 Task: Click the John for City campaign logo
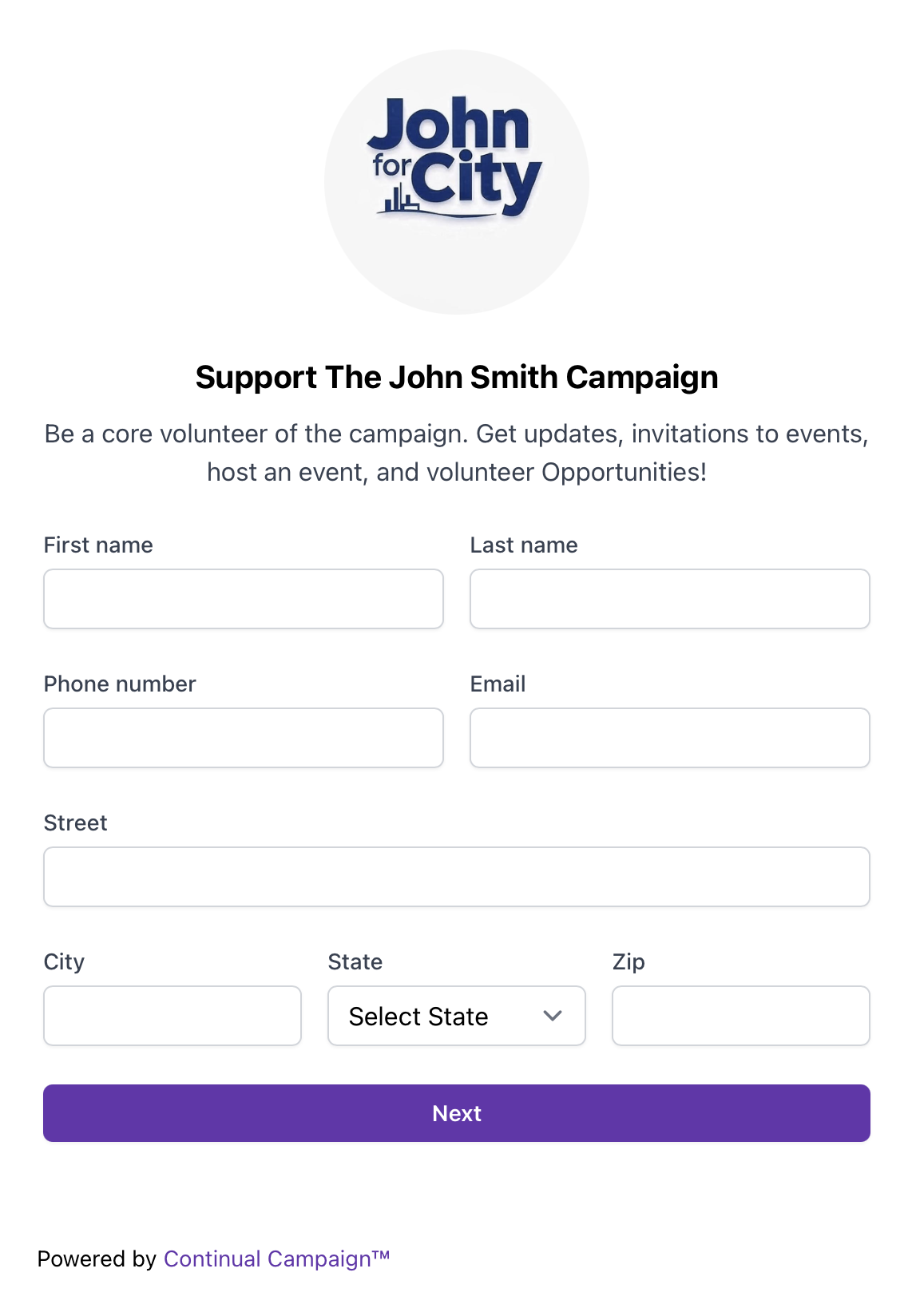click(x=456, y=182)
